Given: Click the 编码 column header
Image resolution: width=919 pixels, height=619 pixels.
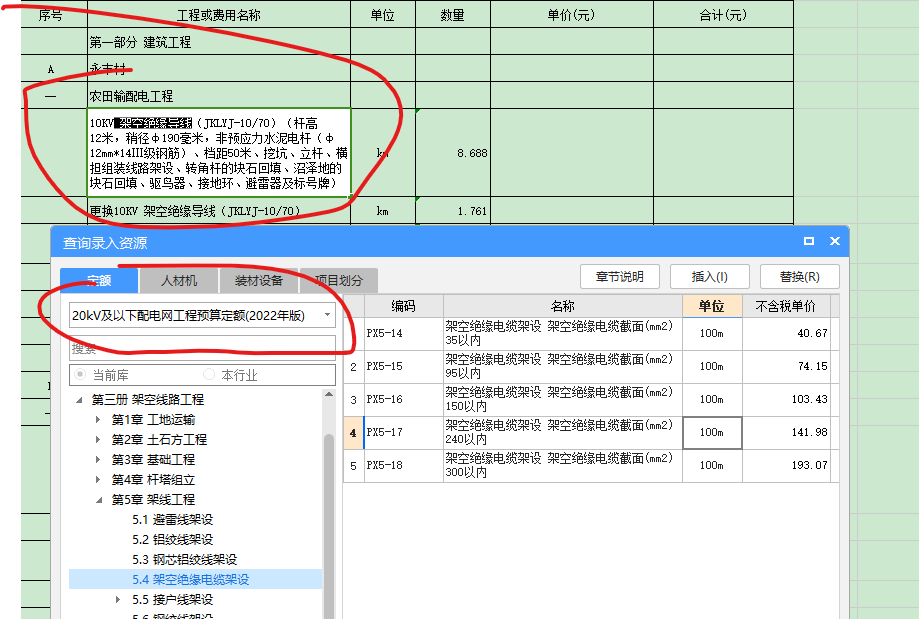Looking at the screenshot, I should (403, 306).
